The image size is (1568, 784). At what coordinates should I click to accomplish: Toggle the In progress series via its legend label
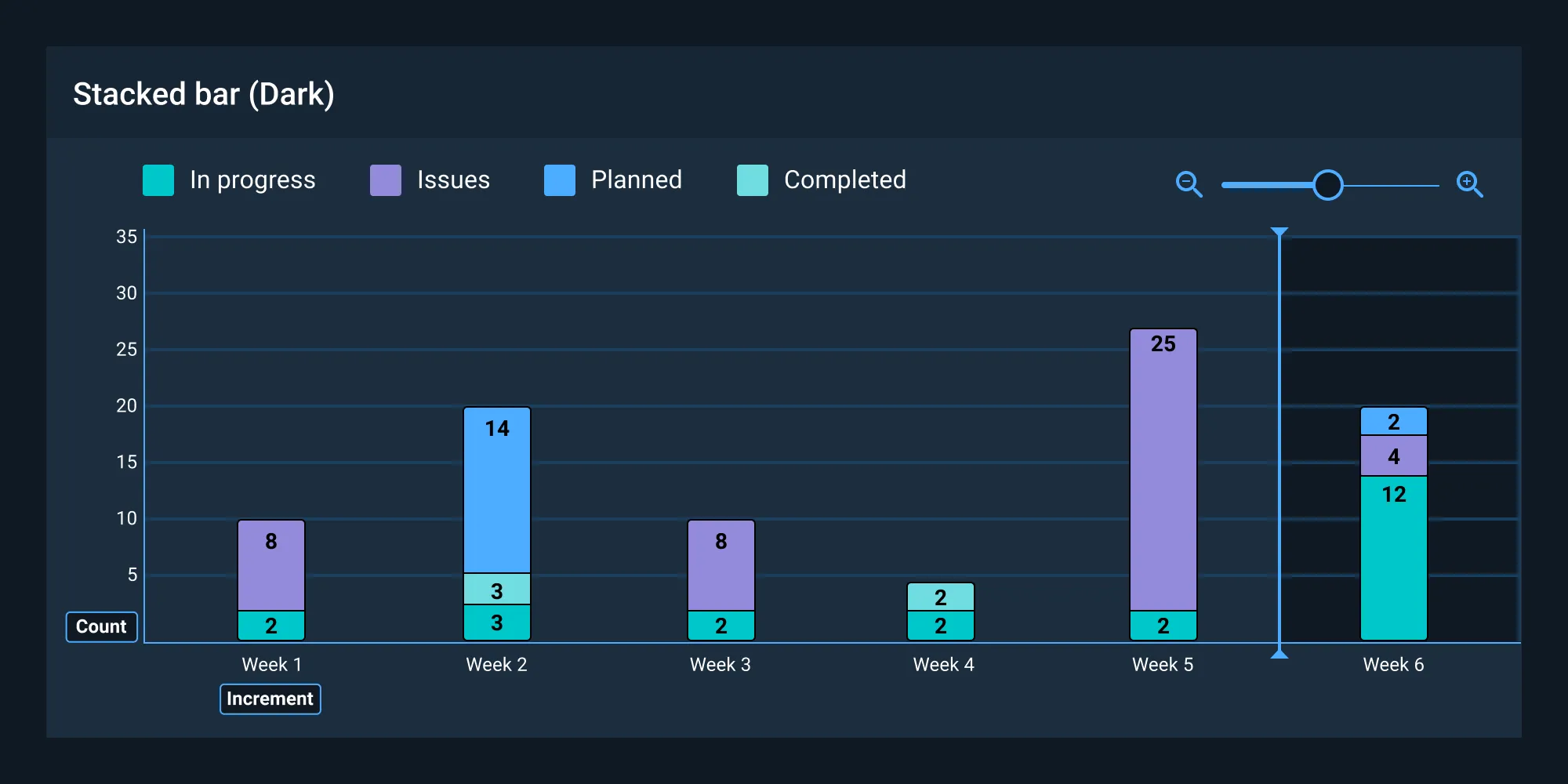tap(251, 180)
